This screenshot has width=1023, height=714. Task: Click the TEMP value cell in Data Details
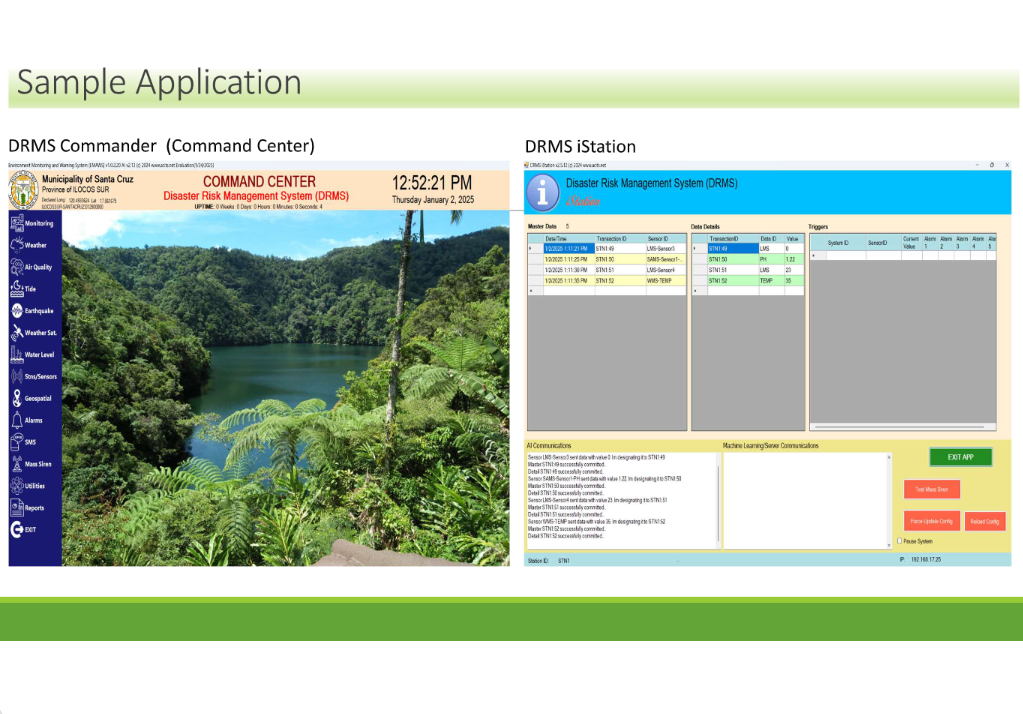[791, 281]
